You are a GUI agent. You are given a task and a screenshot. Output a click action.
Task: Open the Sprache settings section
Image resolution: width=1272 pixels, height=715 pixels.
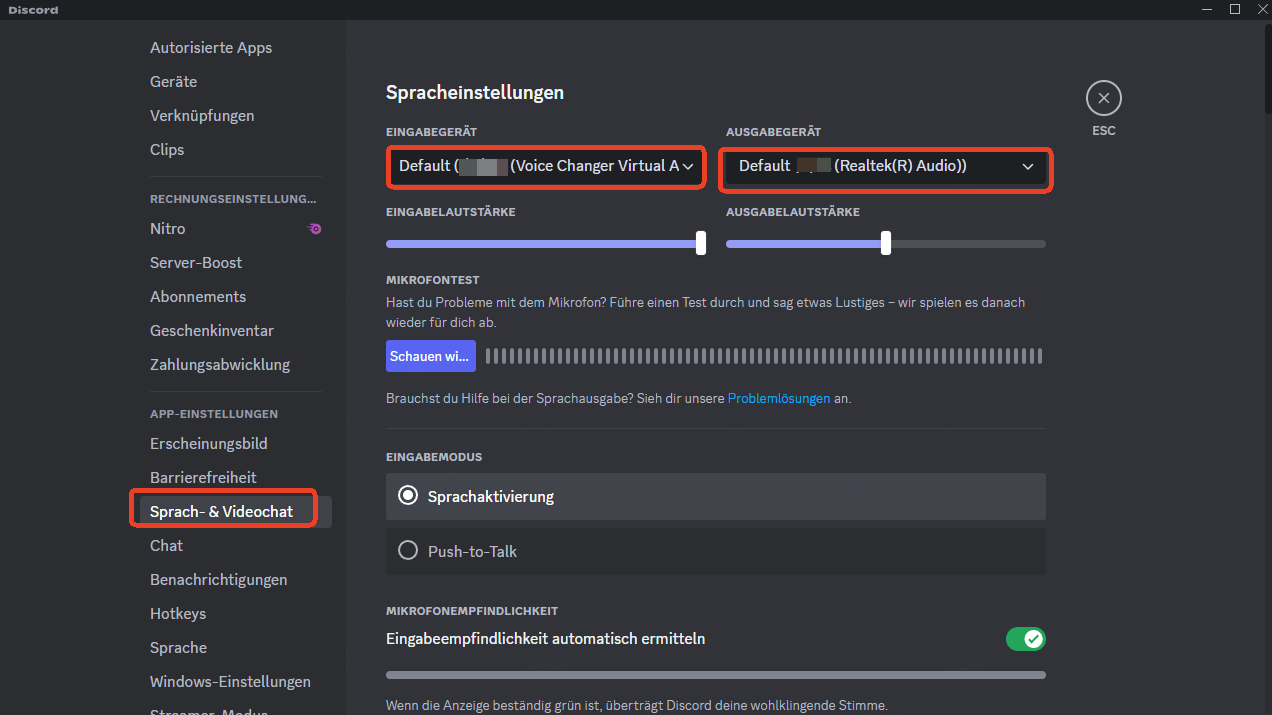pyautogui.click(x=178, y=647)
